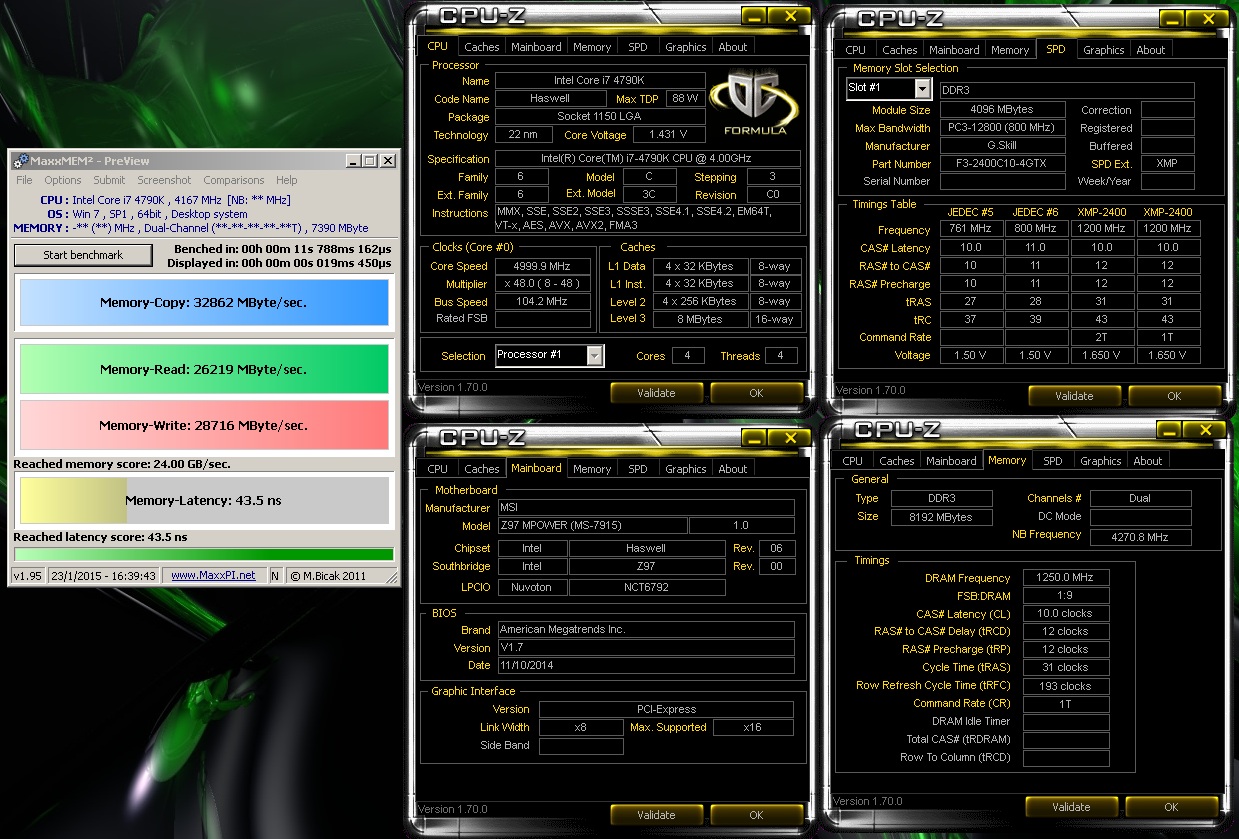Click Validate in the Mainboard window
The image size is (1239, 839).
pos(656,815)
